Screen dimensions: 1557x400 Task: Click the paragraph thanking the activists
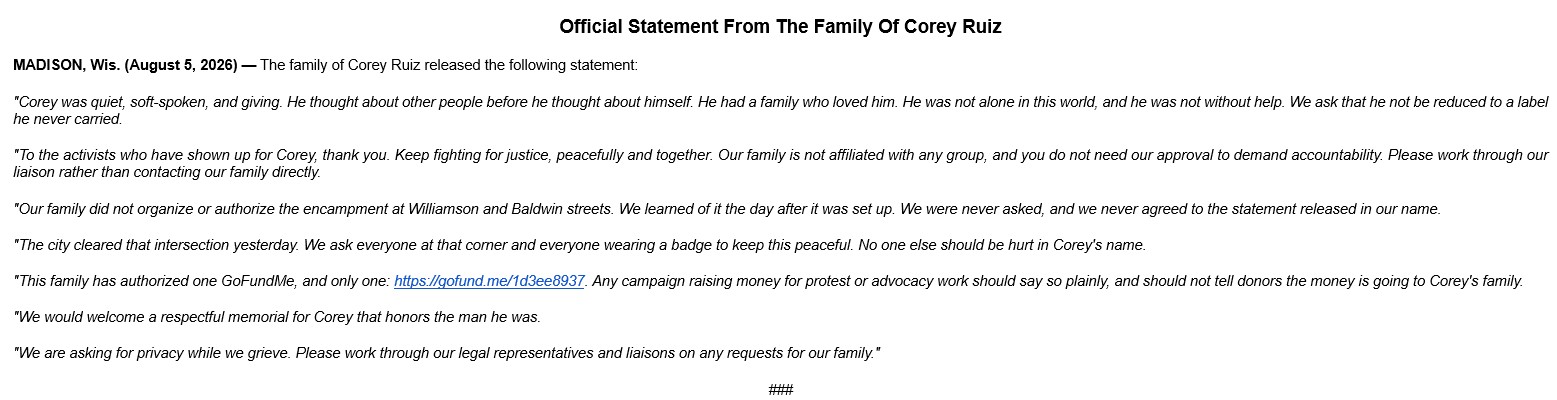coord(780,163)
